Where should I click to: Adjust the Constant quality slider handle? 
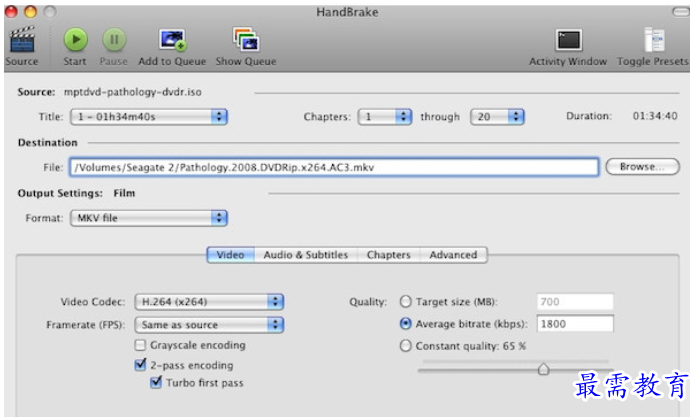pos(543,369)
